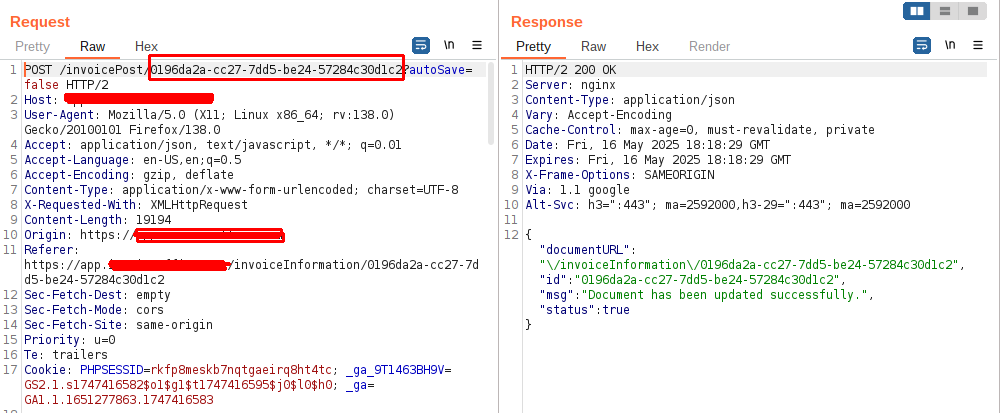This screenshot has height=413, width=1000.
Task: Open the Response panel hamburger menu
Action: (x=978, y=45)
